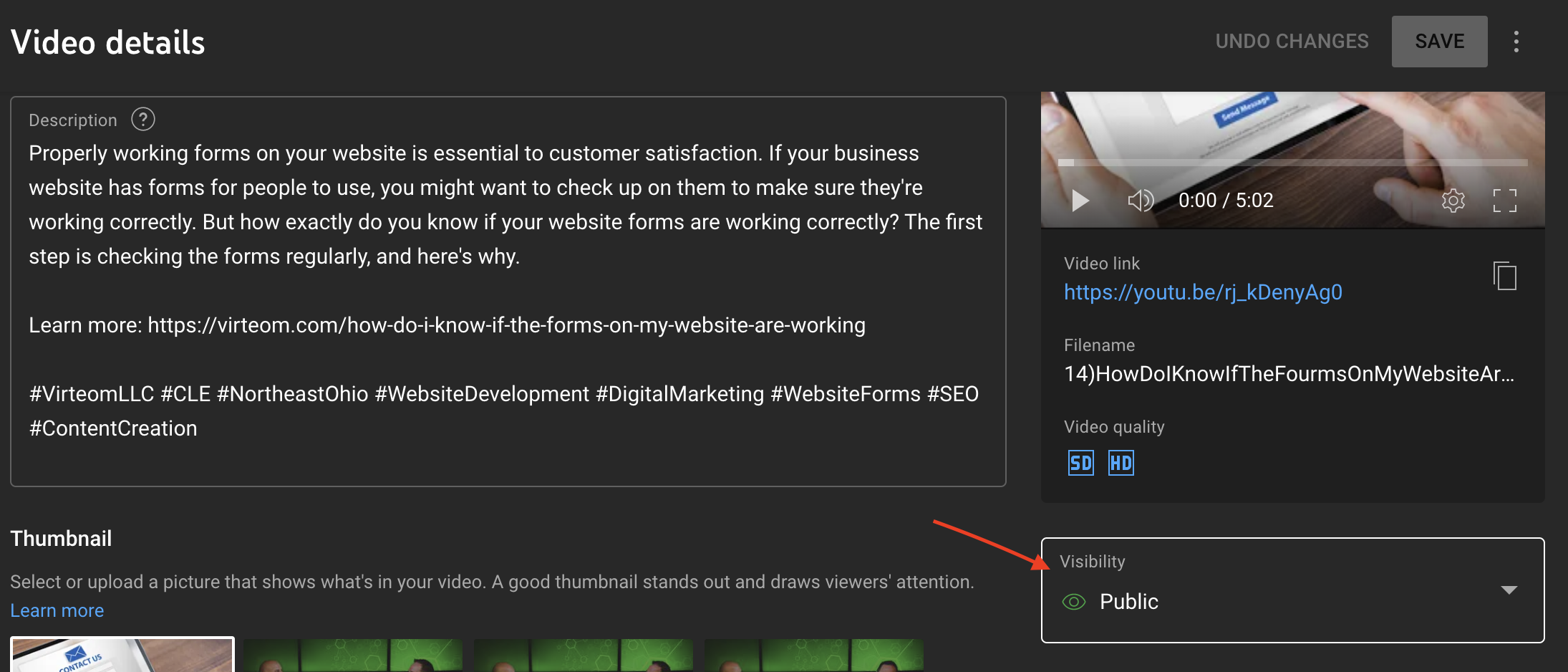The width and height of the screenshot is (1568, 672).
Task: Click UNDO CHANGES button
Action: click(1292, 42)
